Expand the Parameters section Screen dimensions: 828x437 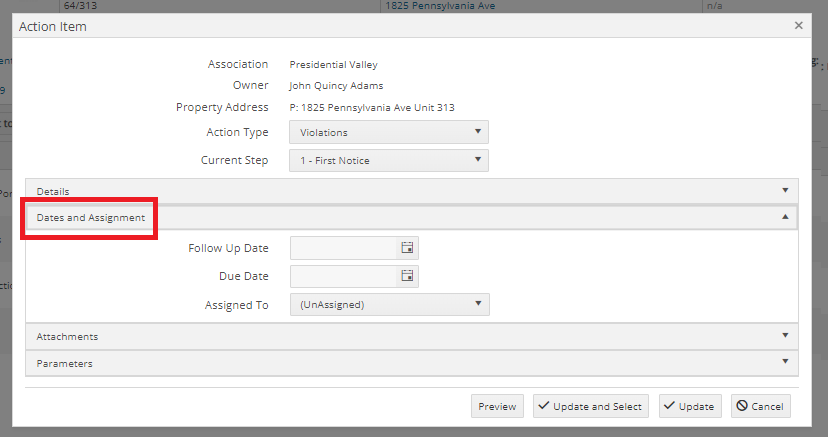click(x=412, y=363)
